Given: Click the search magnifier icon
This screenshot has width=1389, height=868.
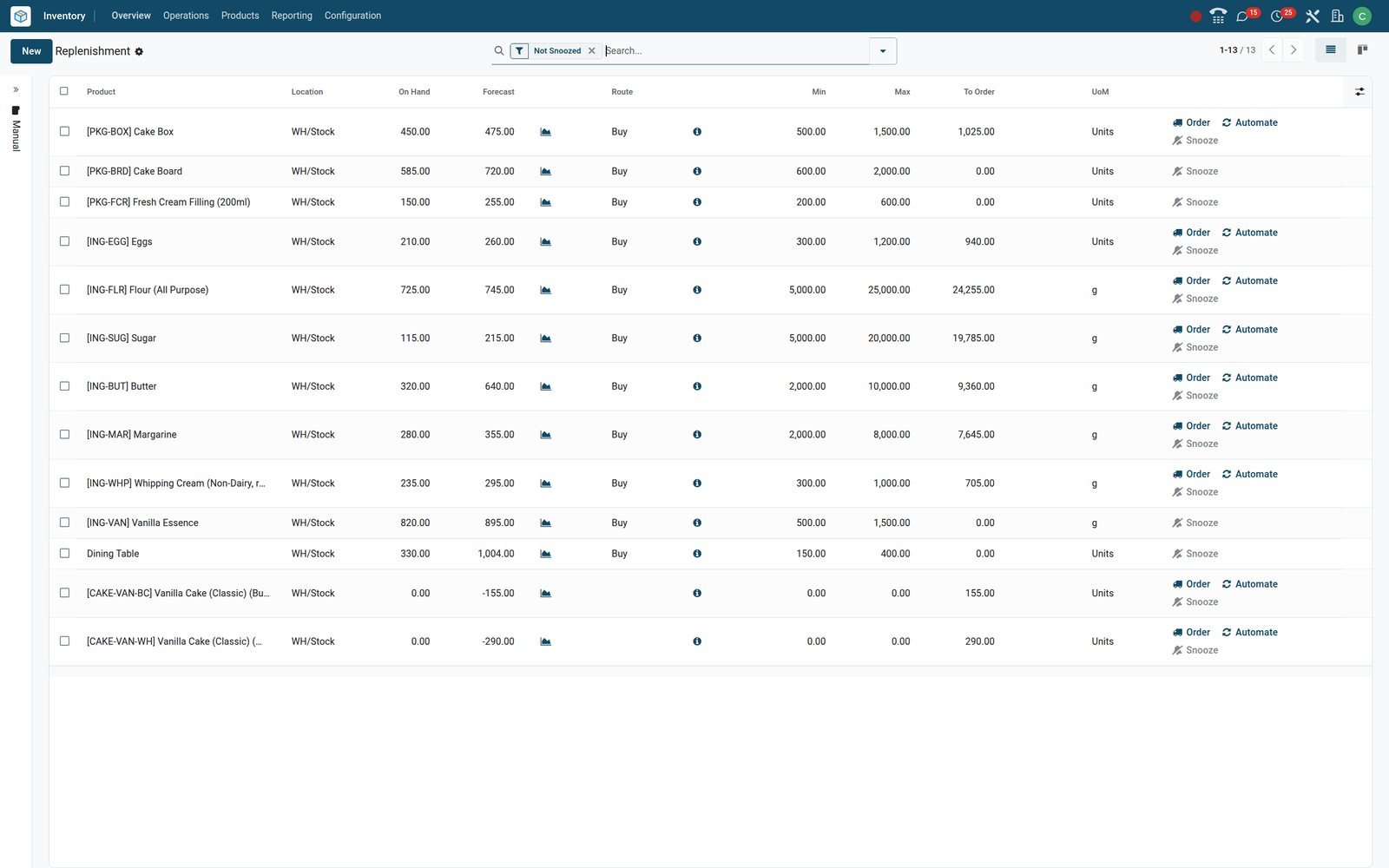Looking at the screenshot, I should [x=499, y=51].
